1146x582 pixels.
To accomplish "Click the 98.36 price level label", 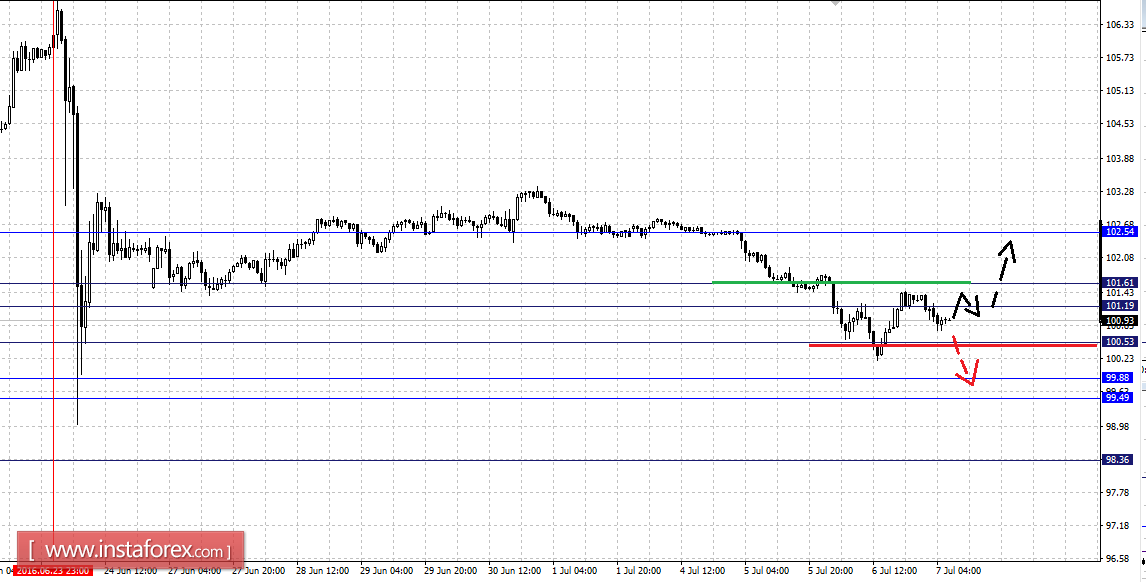I will [1119, 460].
